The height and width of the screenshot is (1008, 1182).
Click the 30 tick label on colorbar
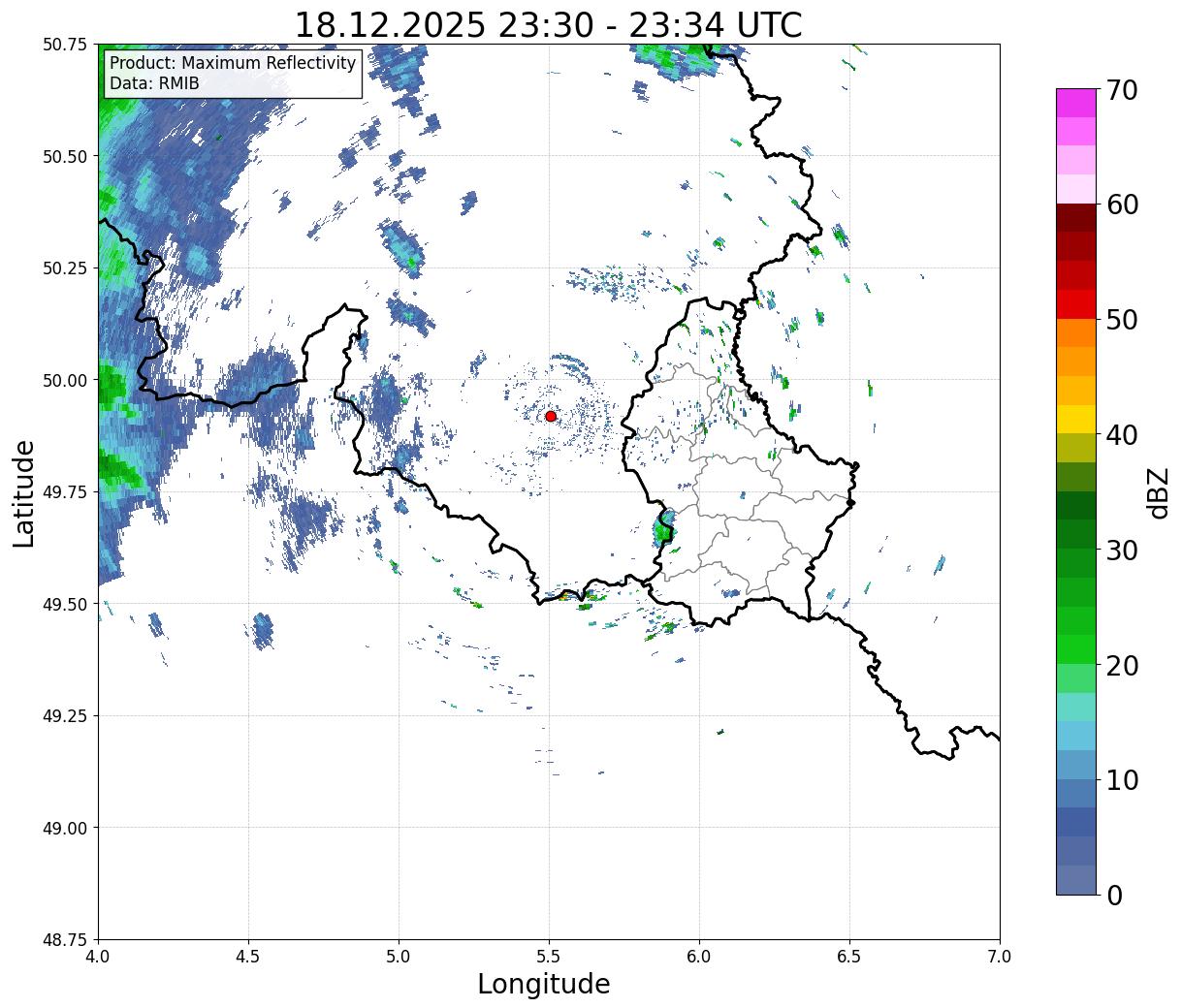click(1121, 550)
